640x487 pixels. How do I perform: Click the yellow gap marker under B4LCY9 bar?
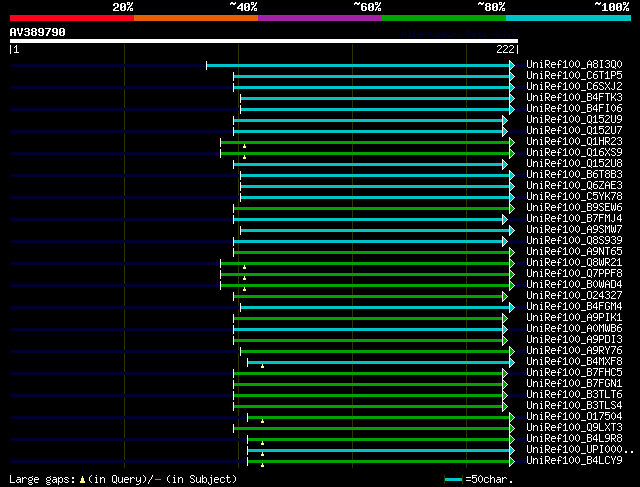(x=262, y=465)
